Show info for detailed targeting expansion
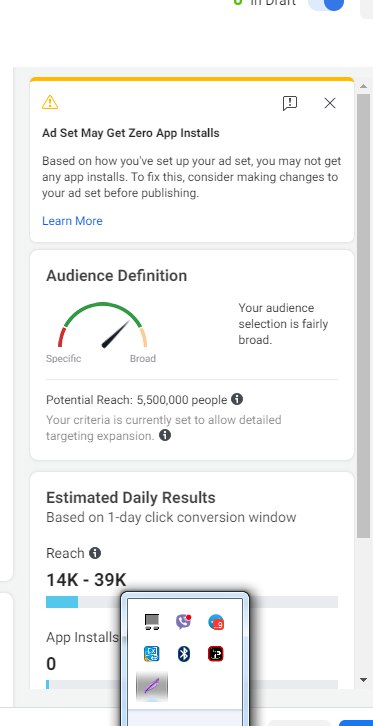The width and height of the screenshot is (373, 726). tap(165, 435)
